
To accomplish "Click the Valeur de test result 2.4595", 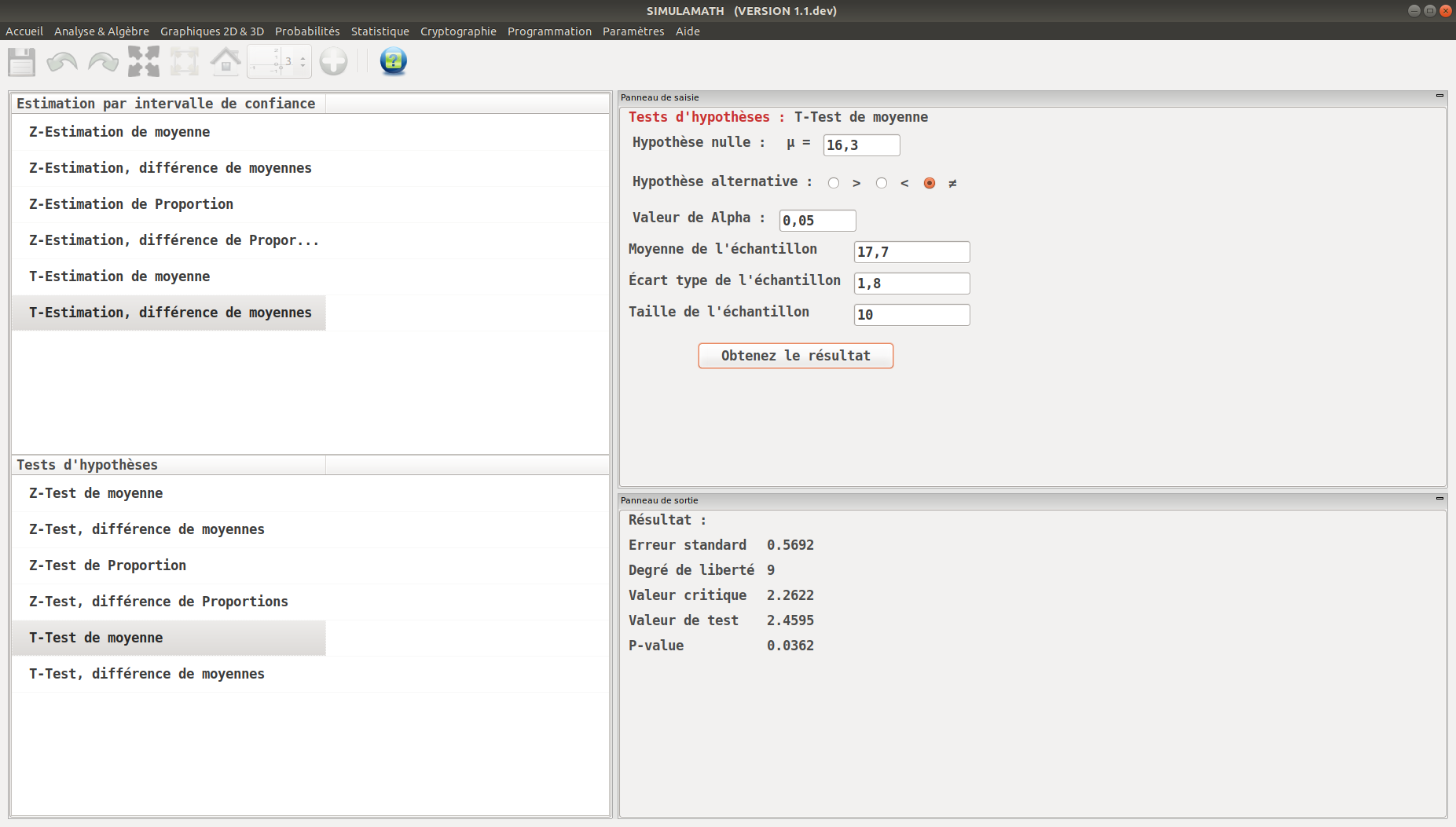I will coord(790,620).
